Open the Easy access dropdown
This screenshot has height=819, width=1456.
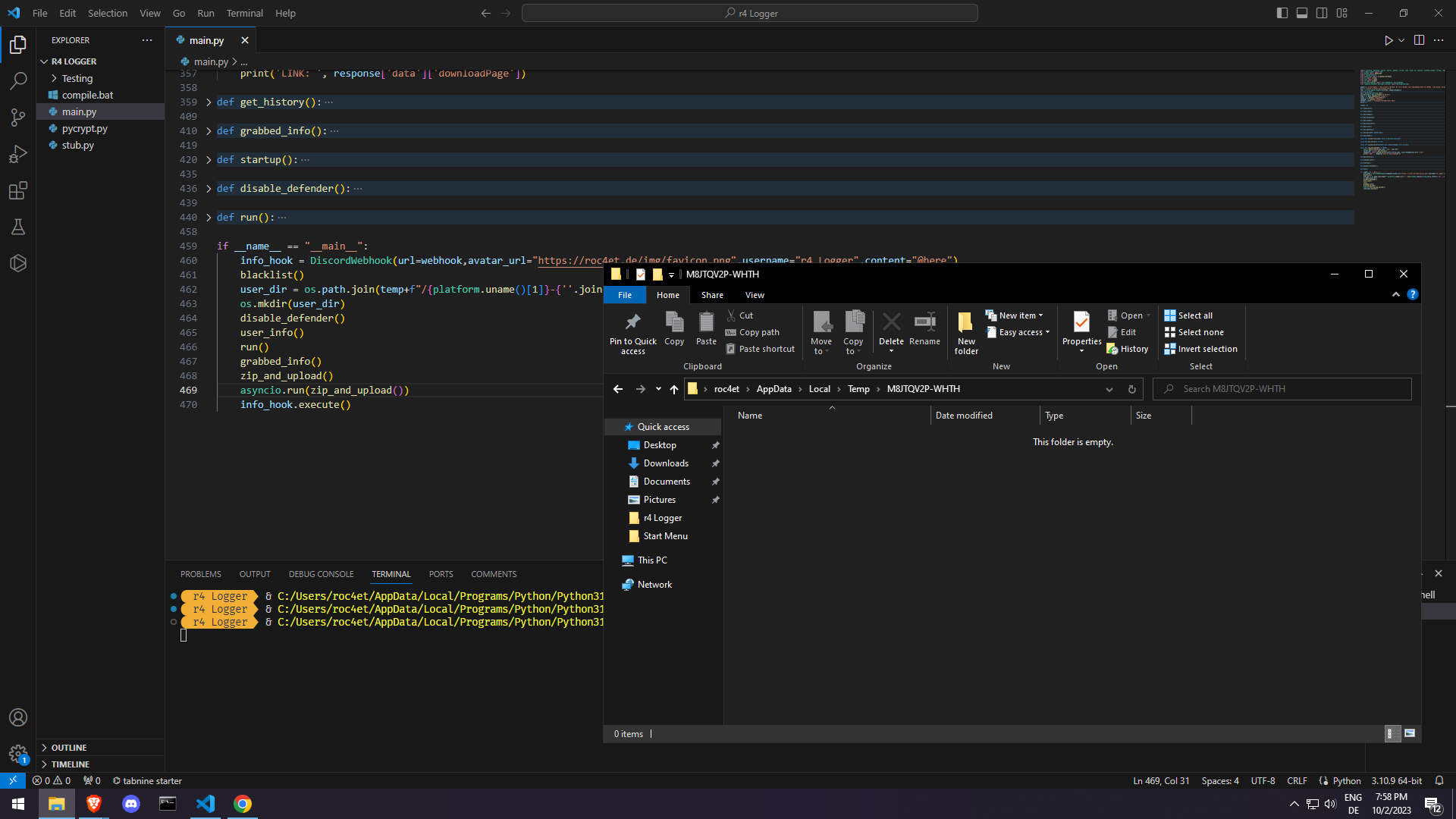click(x=1018, y=332)
